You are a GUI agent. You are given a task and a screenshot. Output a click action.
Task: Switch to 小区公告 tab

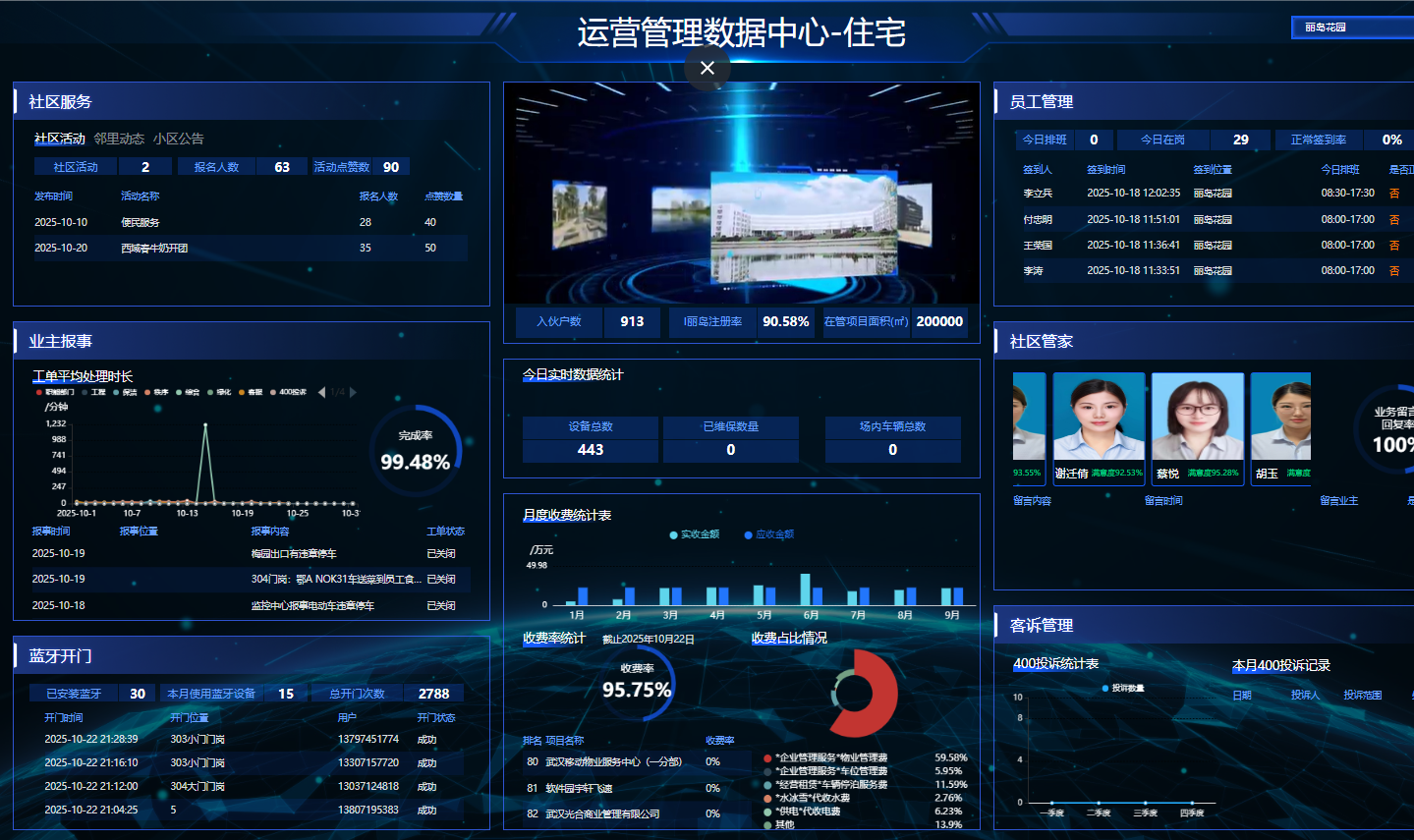click(x=178, y=139)
